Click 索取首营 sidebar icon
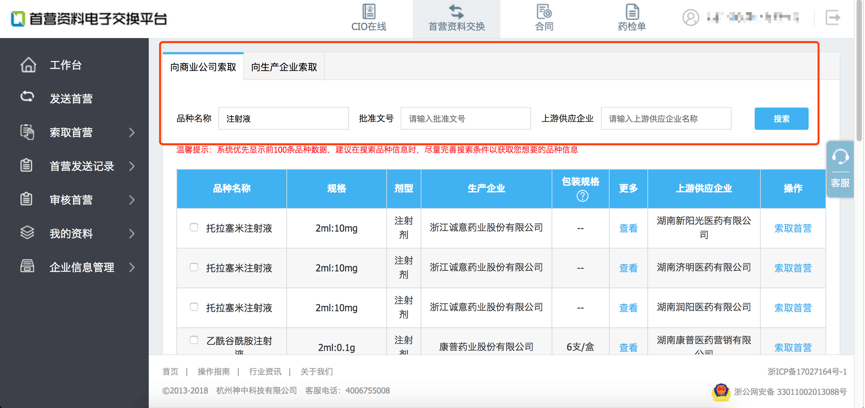The height and width of the screenshot is (408, 865). click(x=27, y=132)
